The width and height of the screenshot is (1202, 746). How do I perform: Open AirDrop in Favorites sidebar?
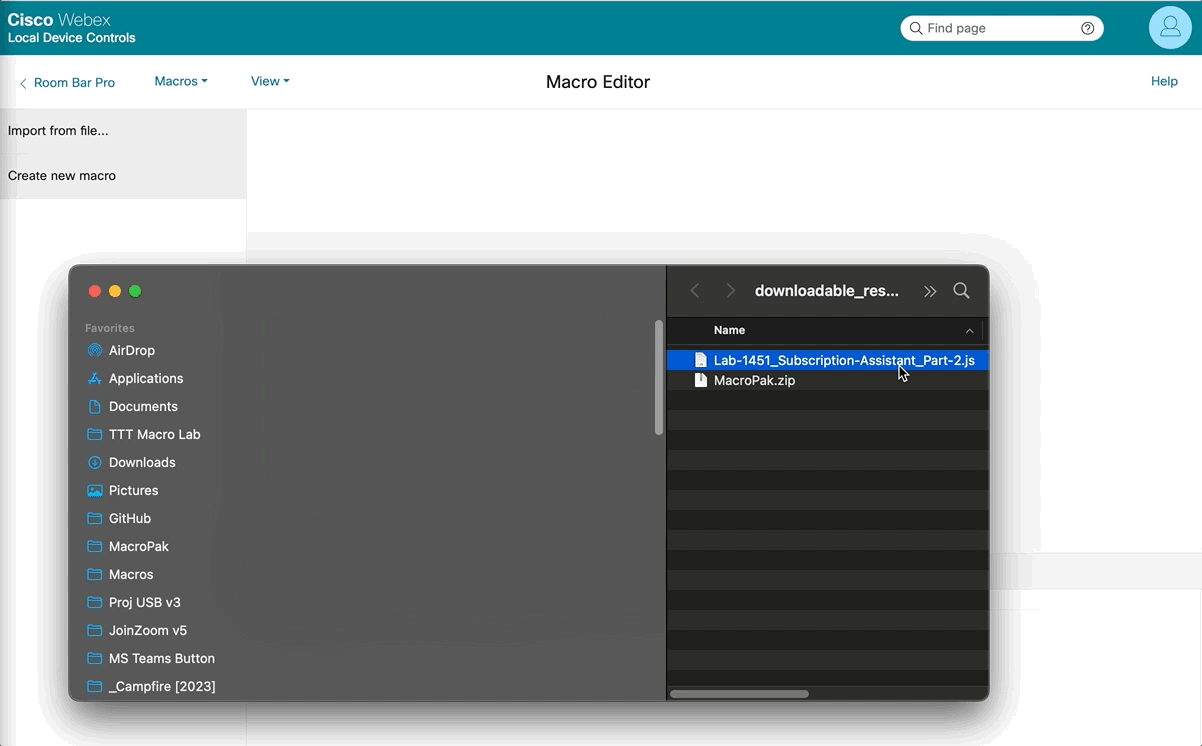click(131, 351)
